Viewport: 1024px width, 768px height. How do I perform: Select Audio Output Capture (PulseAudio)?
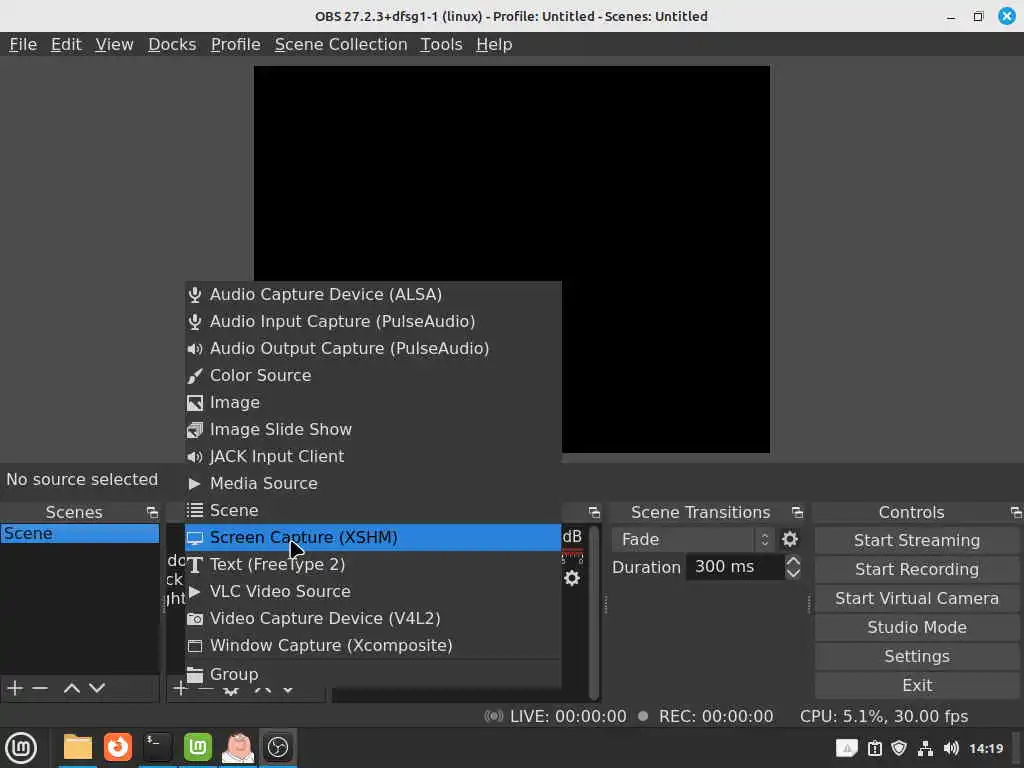(373, 348)
